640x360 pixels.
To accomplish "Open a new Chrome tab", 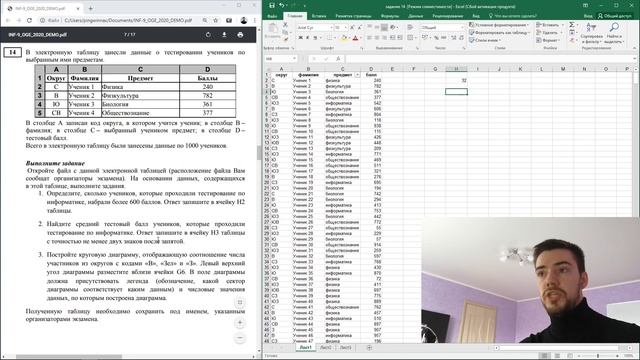I will (x=90, y=8).
